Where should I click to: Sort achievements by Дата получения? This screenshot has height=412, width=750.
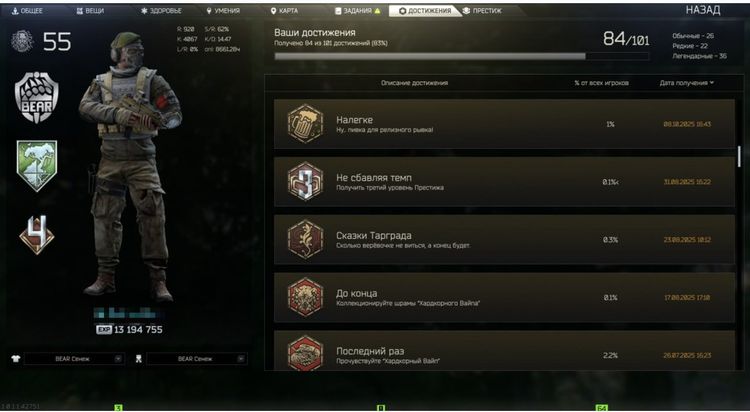pos(686,83)
